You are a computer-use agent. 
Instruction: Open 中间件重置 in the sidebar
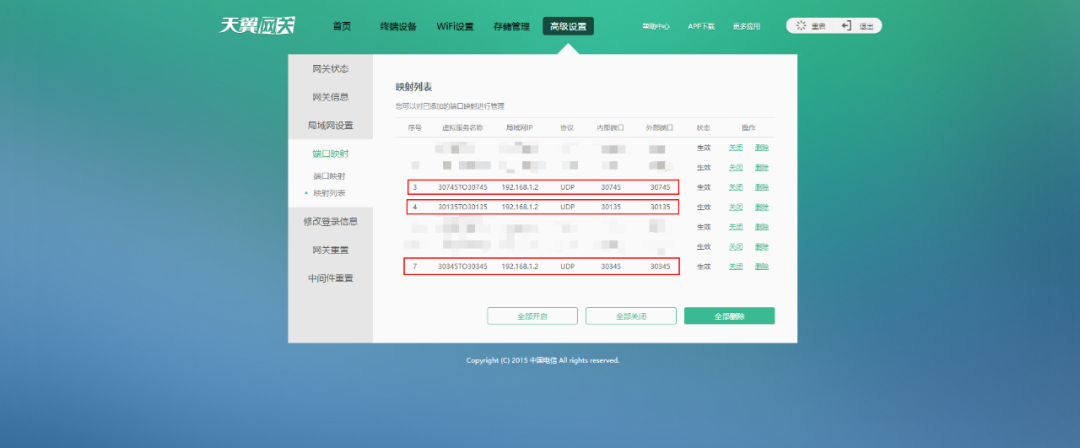330,278
